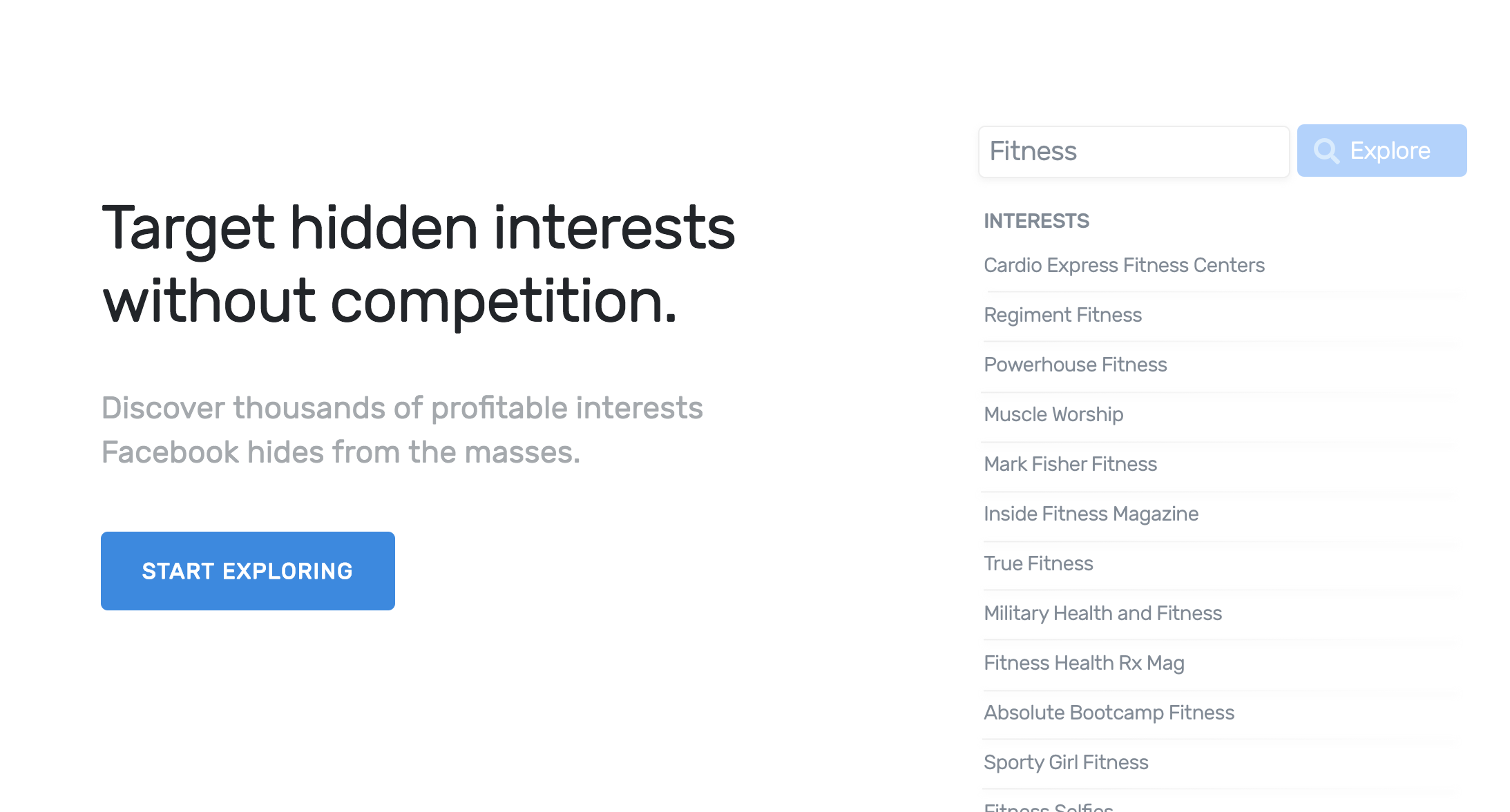Click the magnifying glass search icon
The height and width of the screenshot is (812, 1510).
point(1326,151)
